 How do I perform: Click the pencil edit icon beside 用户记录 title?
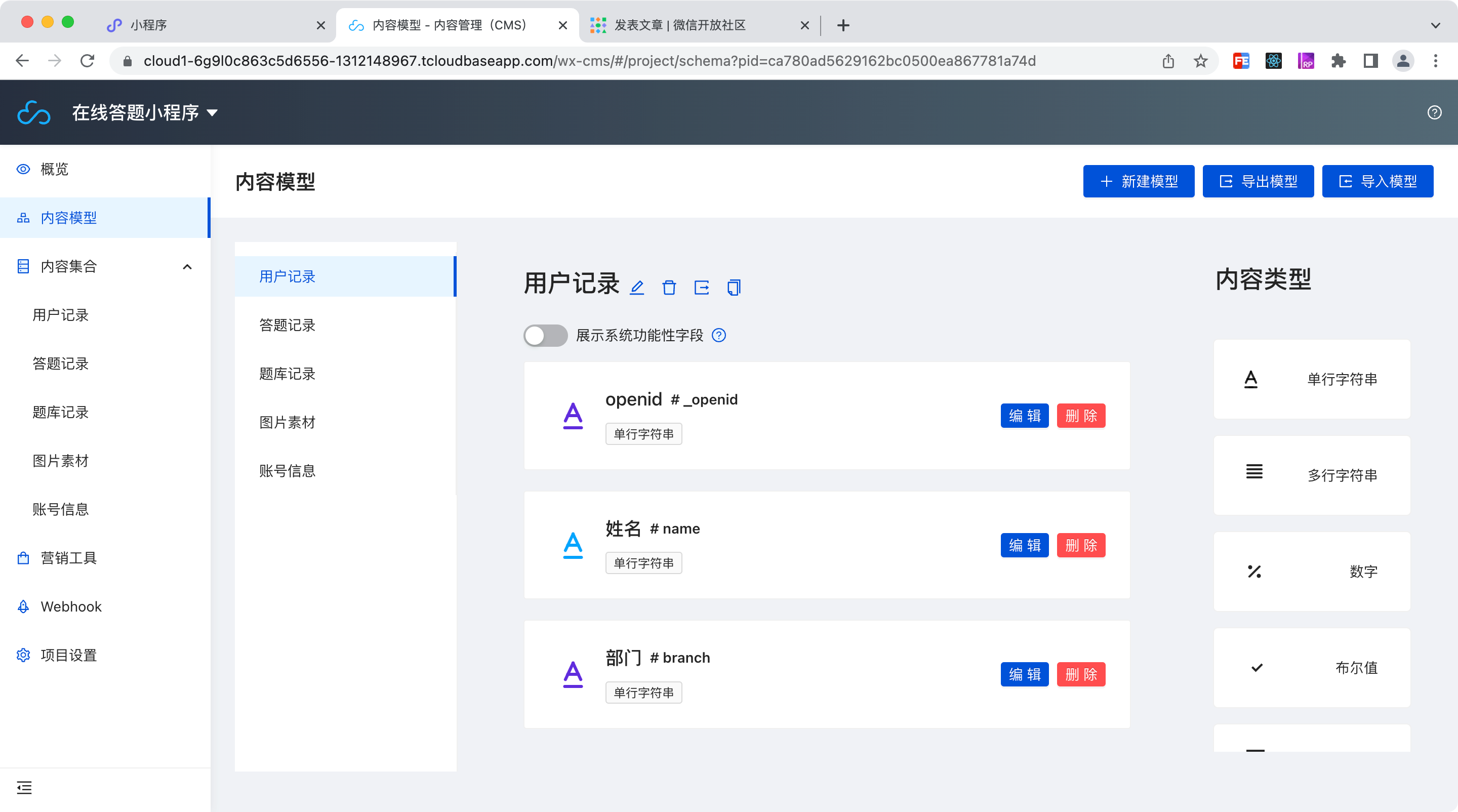click(637, 288)
